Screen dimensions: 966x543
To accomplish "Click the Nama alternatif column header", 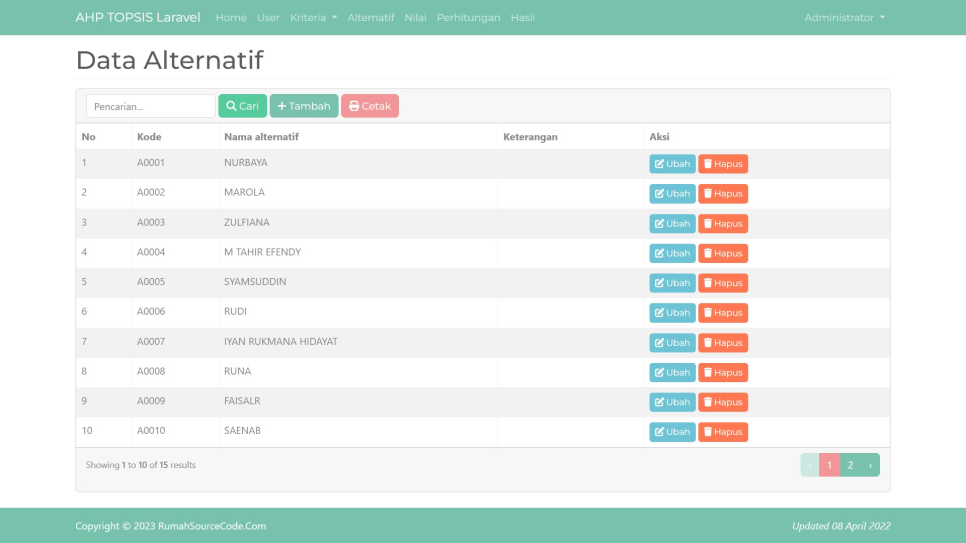I will click(261, 137).
